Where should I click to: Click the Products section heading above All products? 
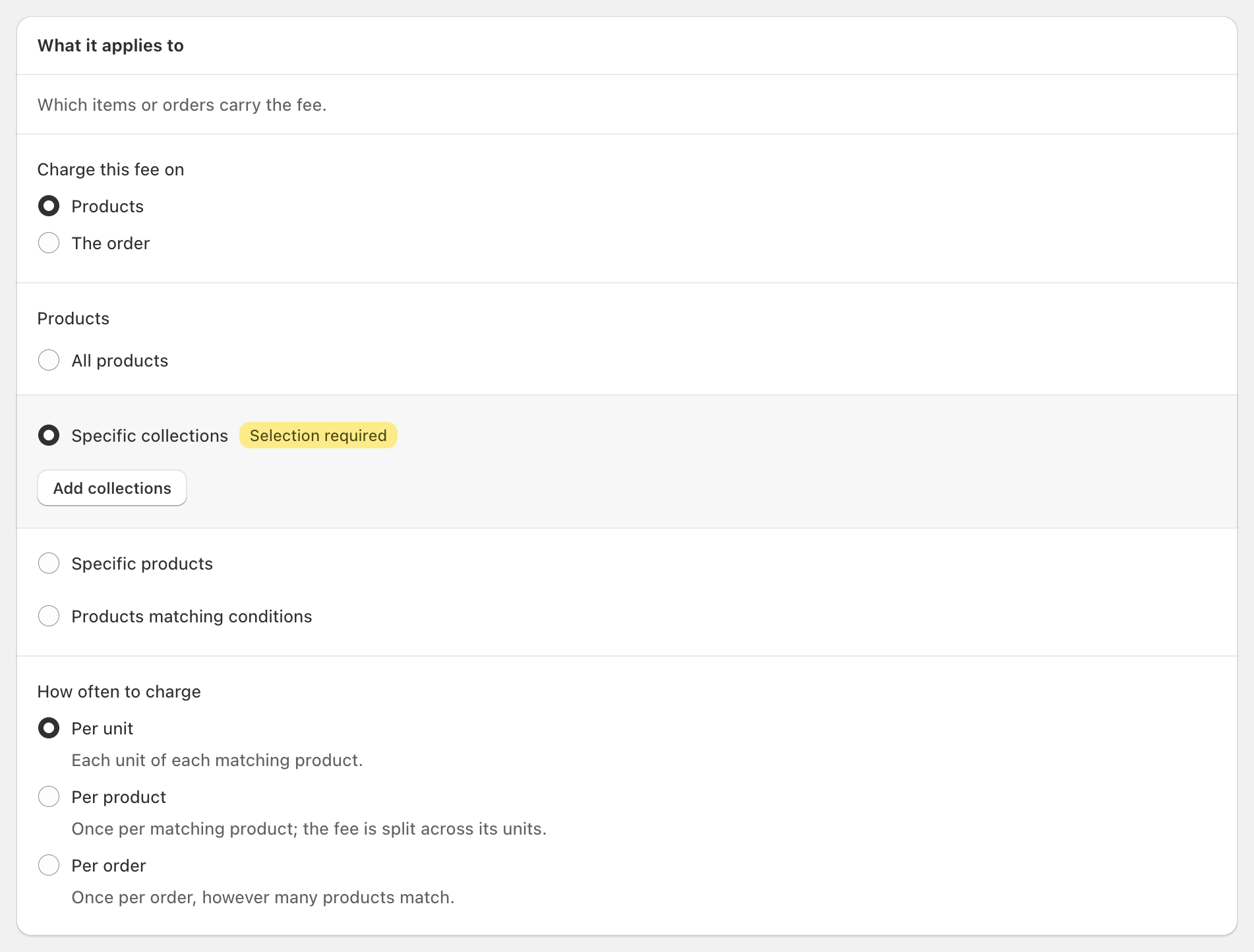(73, 318)
